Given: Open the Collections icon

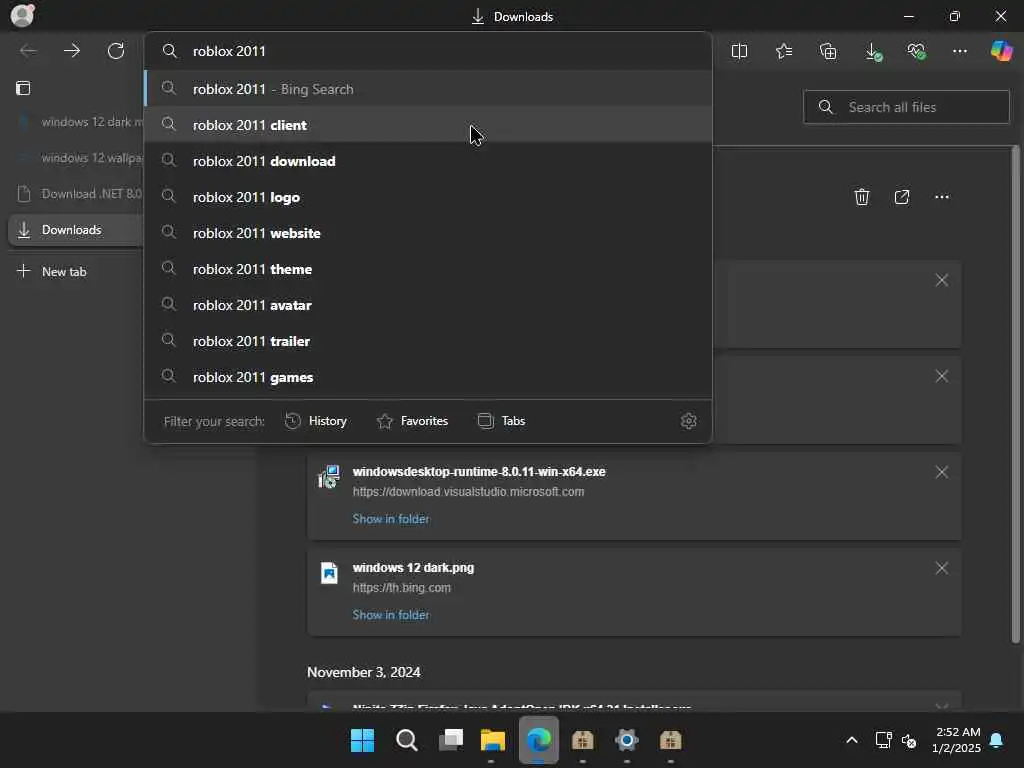Looking at the screenshot, I should coord(828,51).
